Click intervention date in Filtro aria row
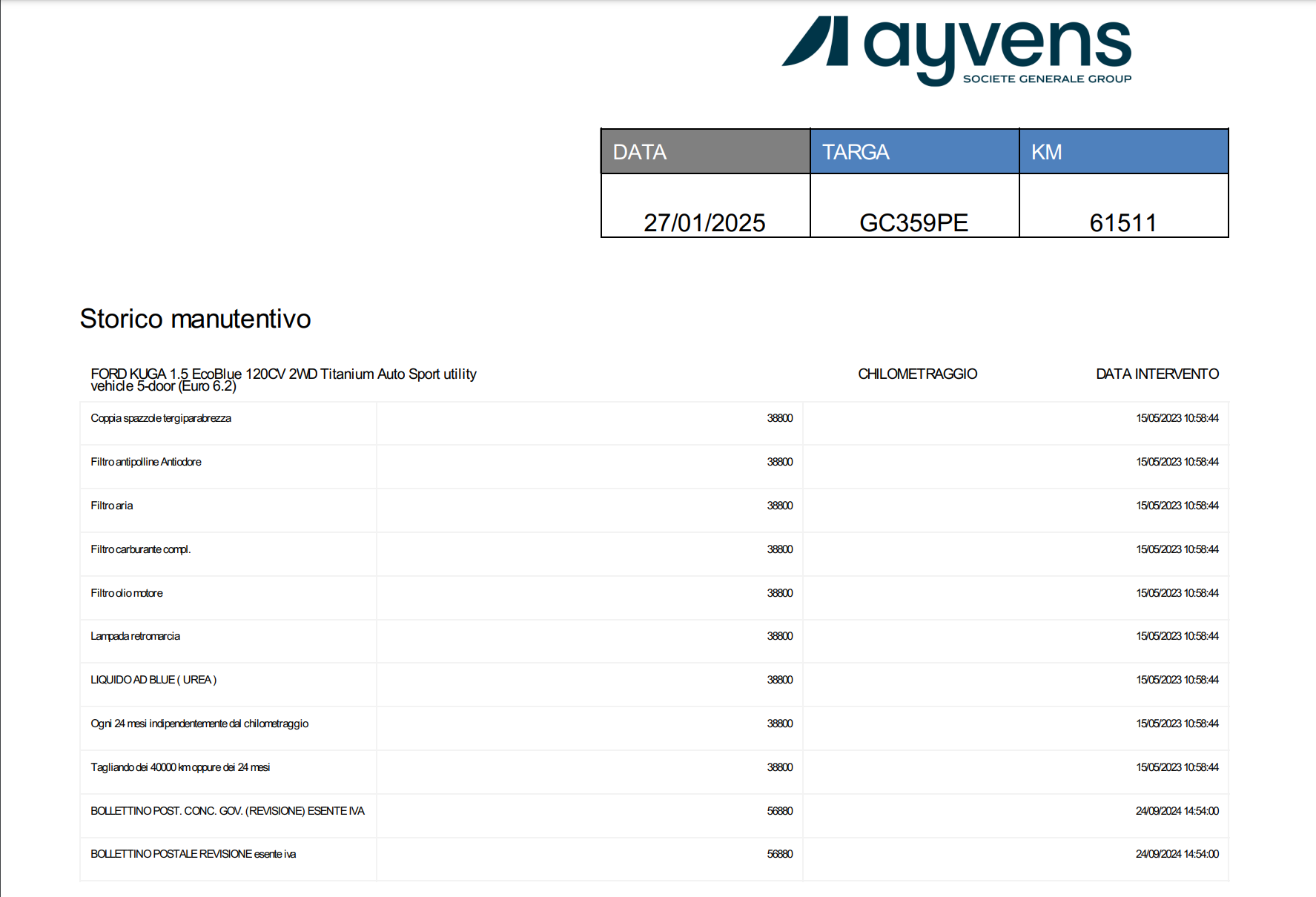This screenshot has width=1316, height=897. click(x=1177, y=506)
